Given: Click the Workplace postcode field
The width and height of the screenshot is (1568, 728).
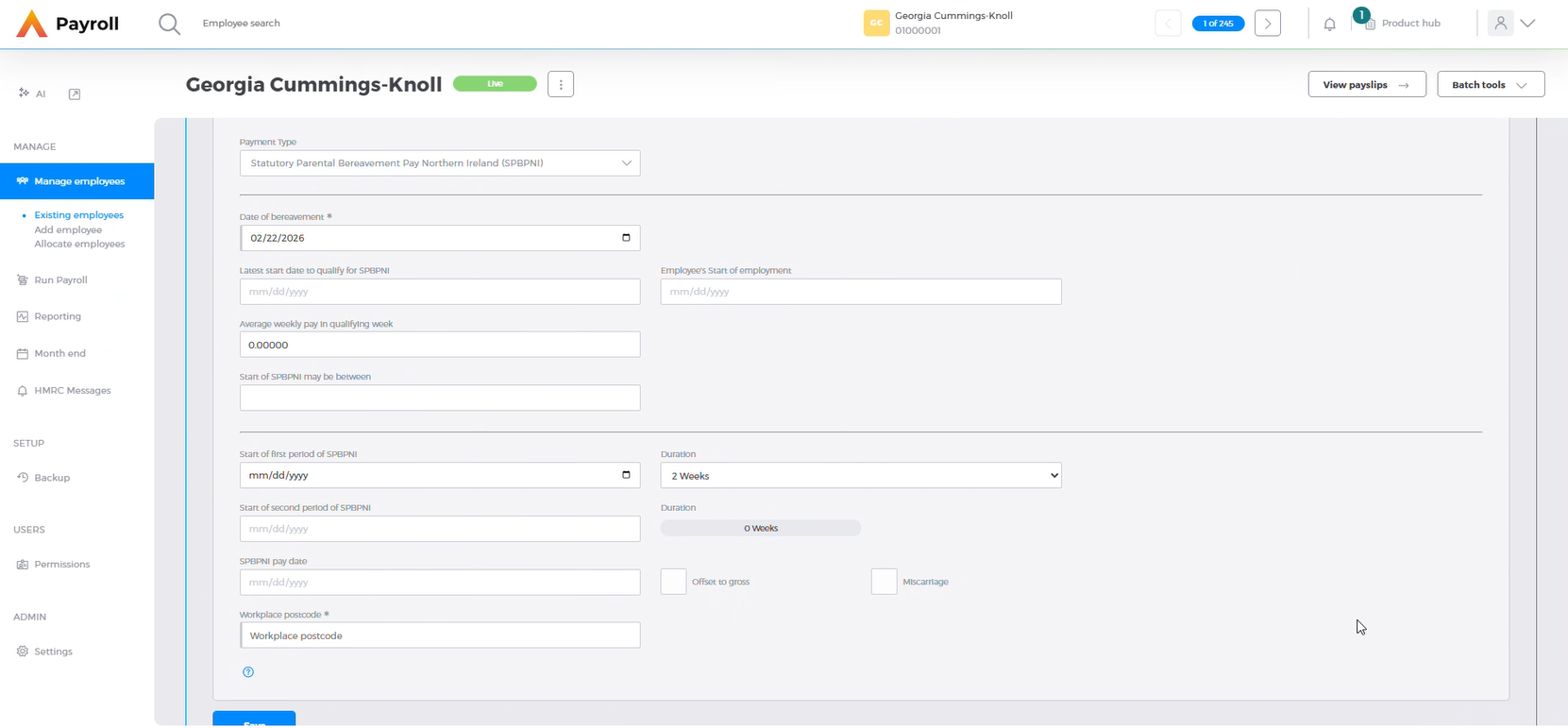Looking at the screenshot, I should point(440,635).
